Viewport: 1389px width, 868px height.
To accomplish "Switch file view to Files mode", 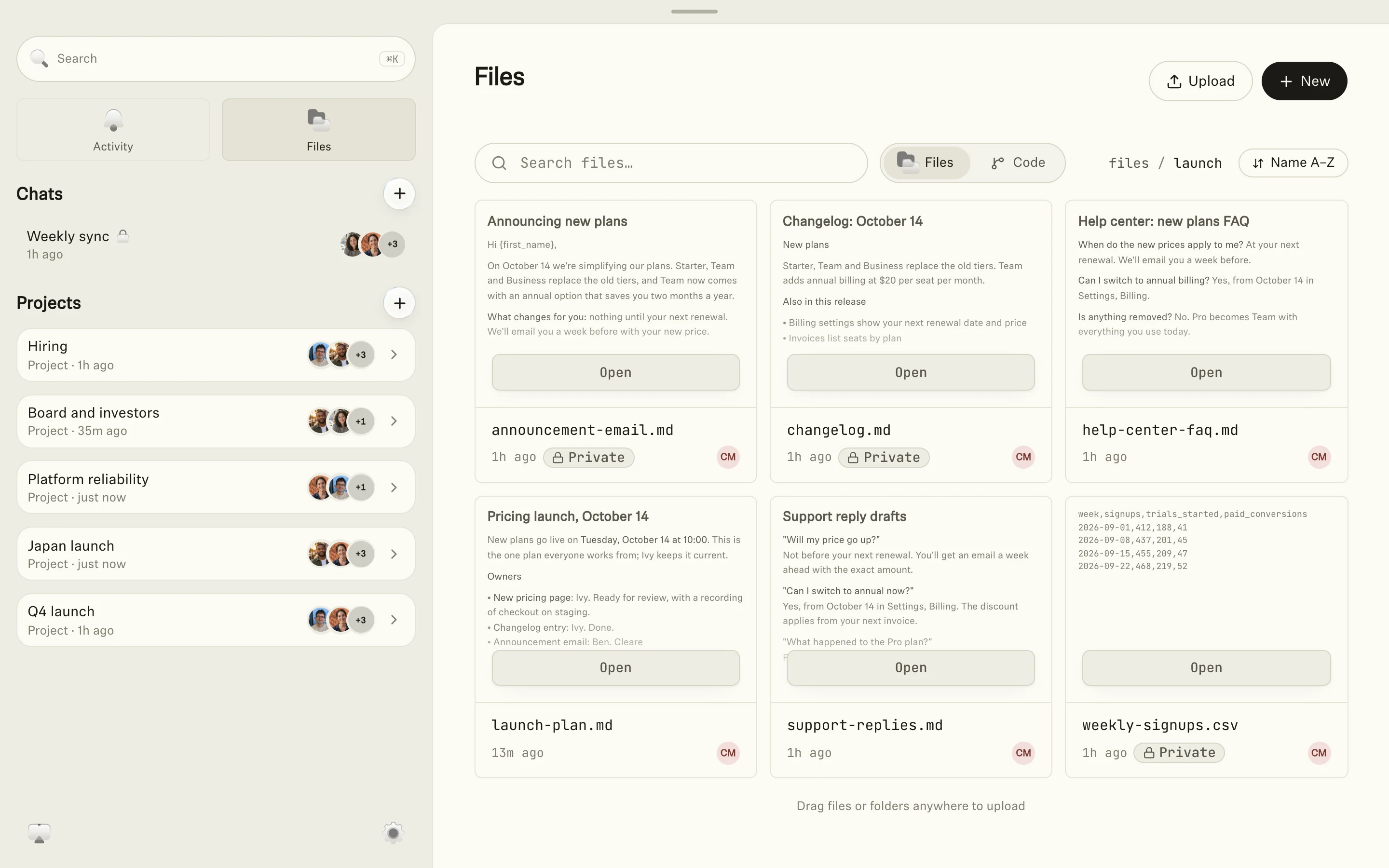I will 926,163.
